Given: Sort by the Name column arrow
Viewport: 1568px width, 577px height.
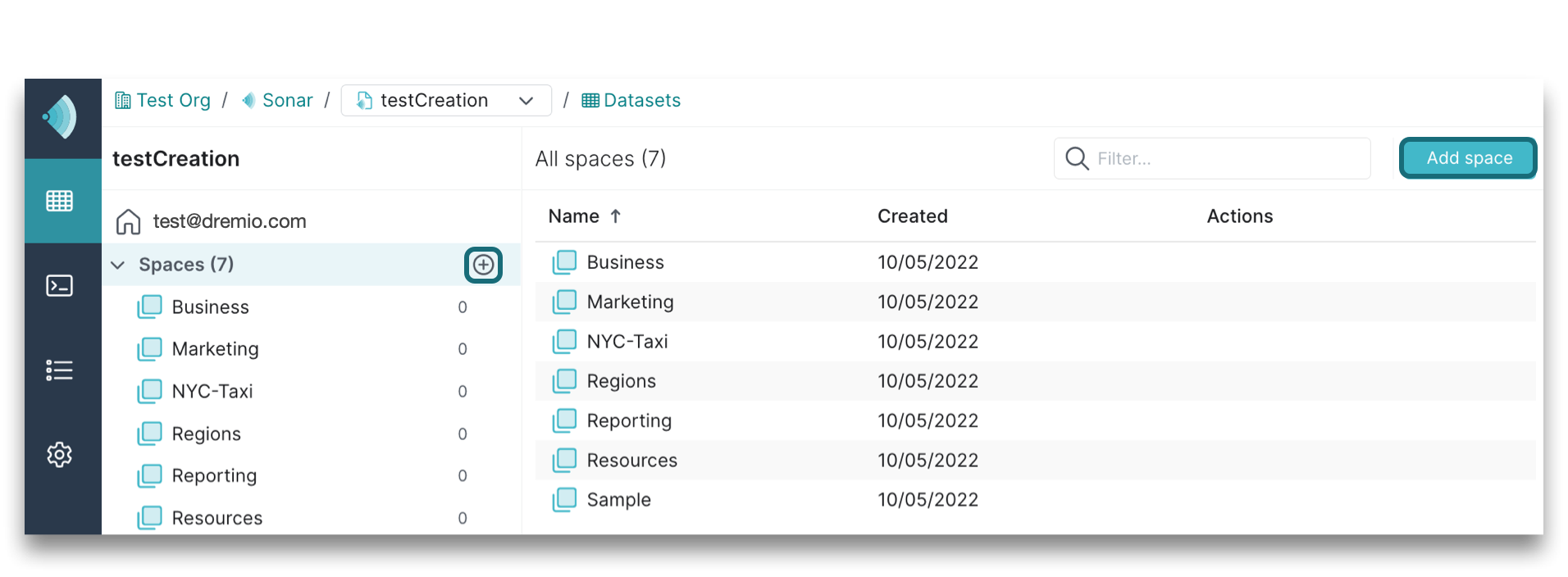Looking at the screenshot, I should 615,216.
